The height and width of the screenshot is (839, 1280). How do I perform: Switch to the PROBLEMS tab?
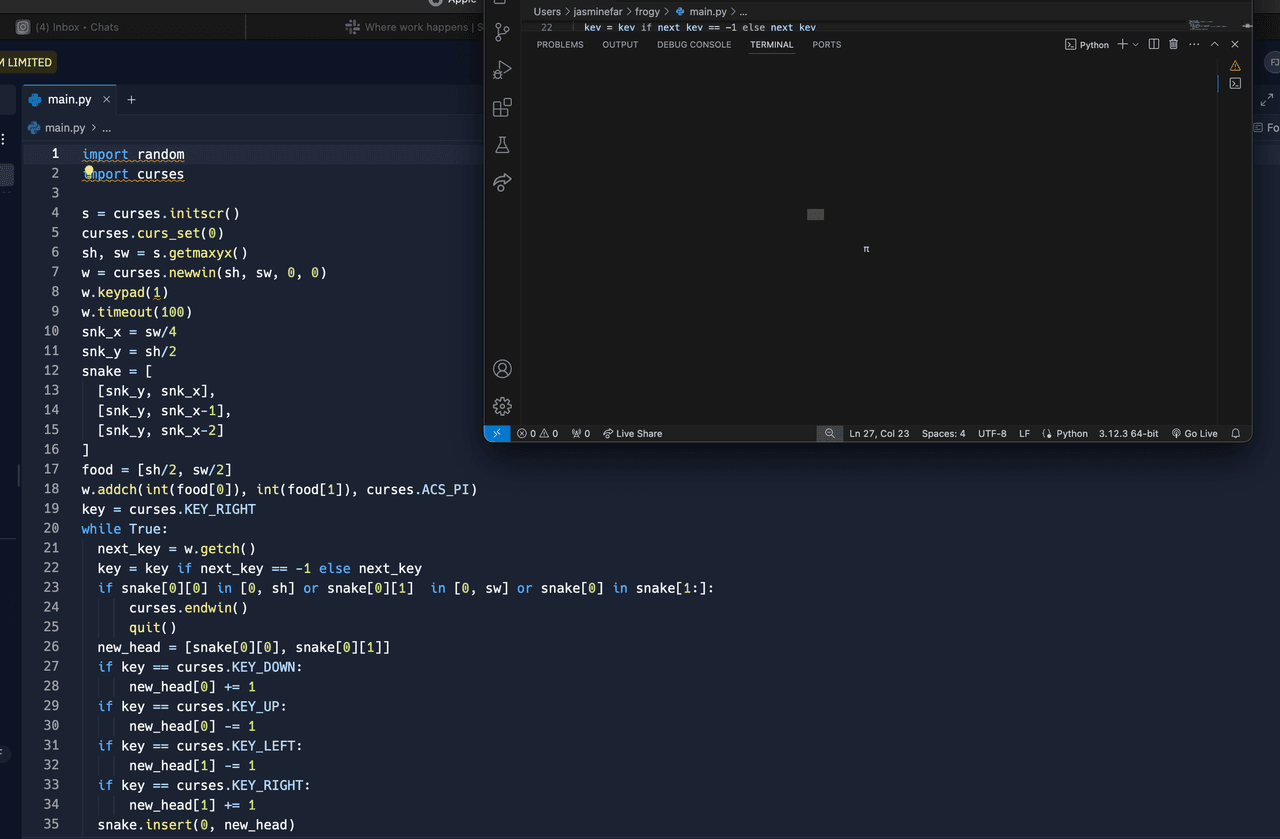[x=560, y=45]
